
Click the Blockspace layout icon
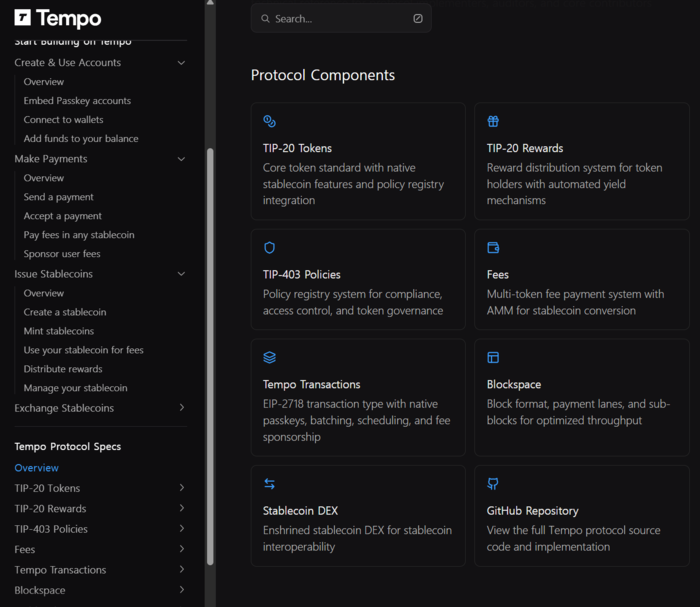click(x=493, y=358)
